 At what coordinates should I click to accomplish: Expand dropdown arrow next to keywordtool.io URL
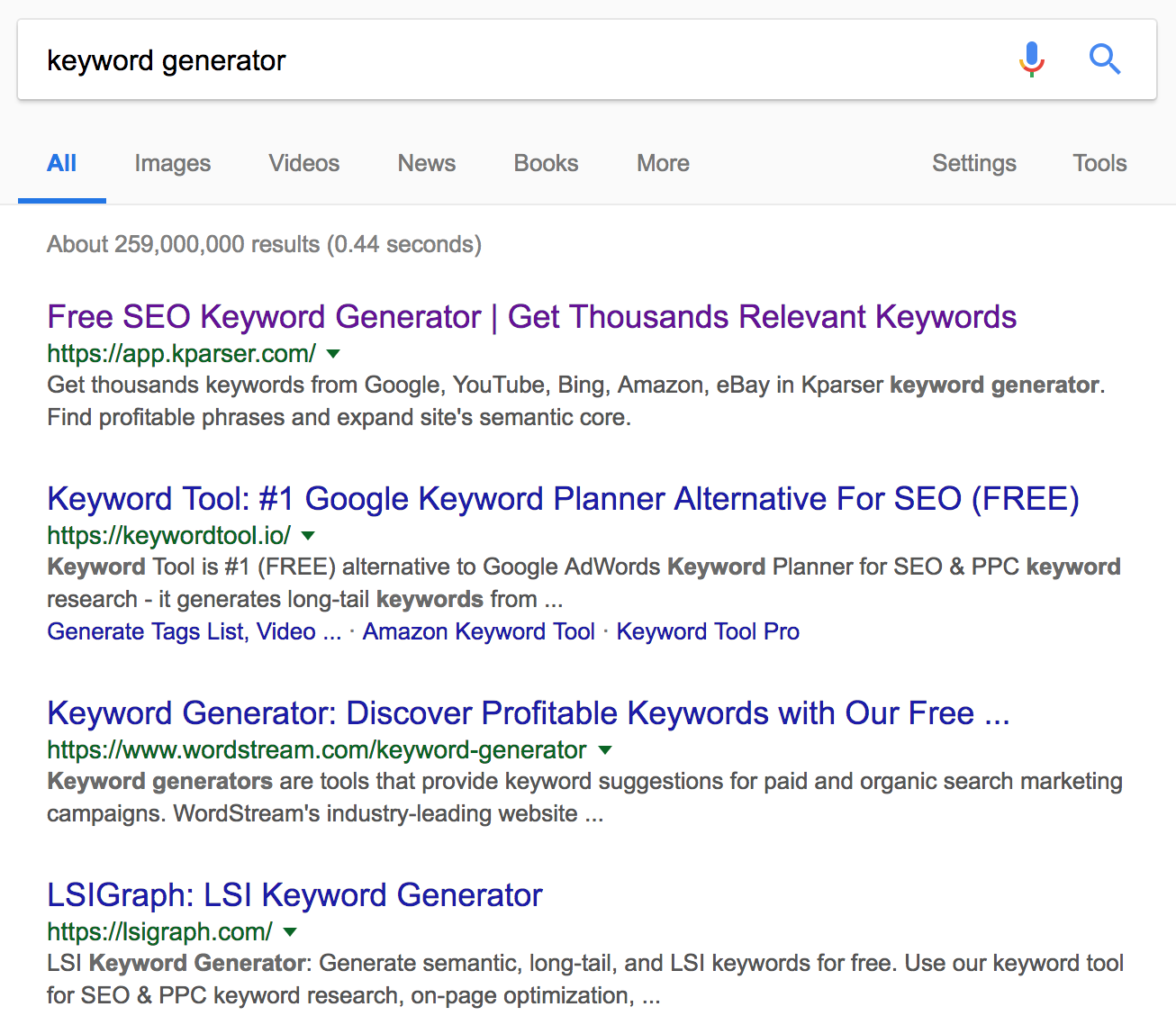pos(308,536)
